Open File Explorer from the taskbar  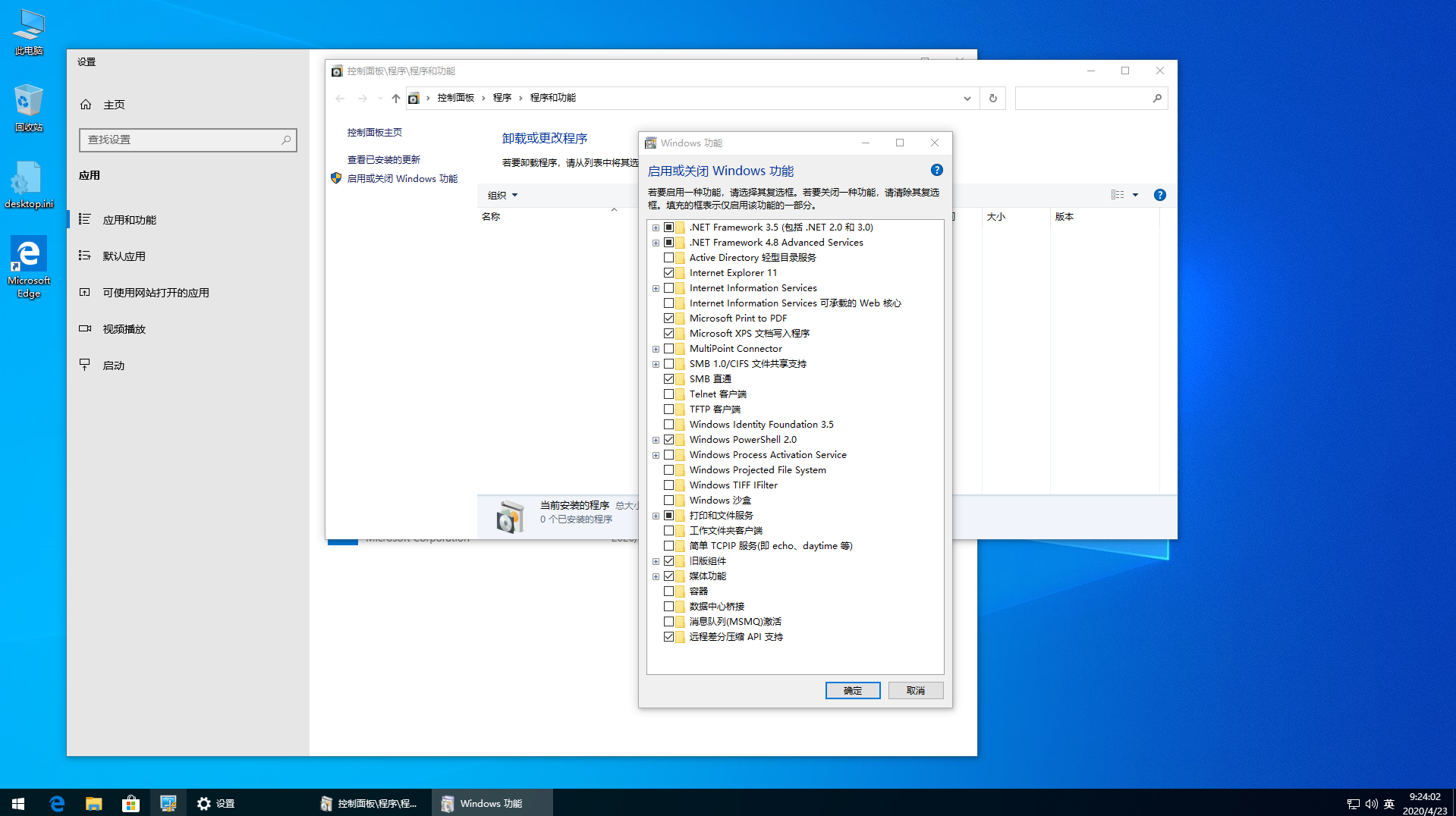coord(94,803)
